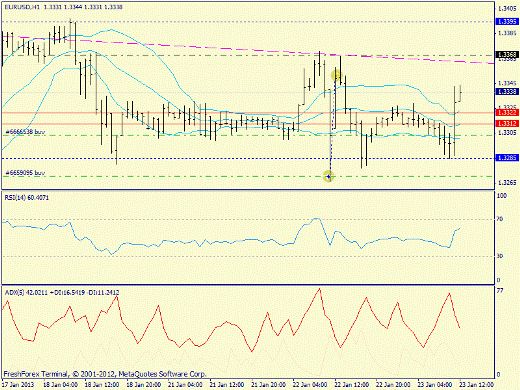The height and width of the screenshot is (390, 520).
Task: Select the blue 1.3395 price label
Action: (x=507, y=22)
